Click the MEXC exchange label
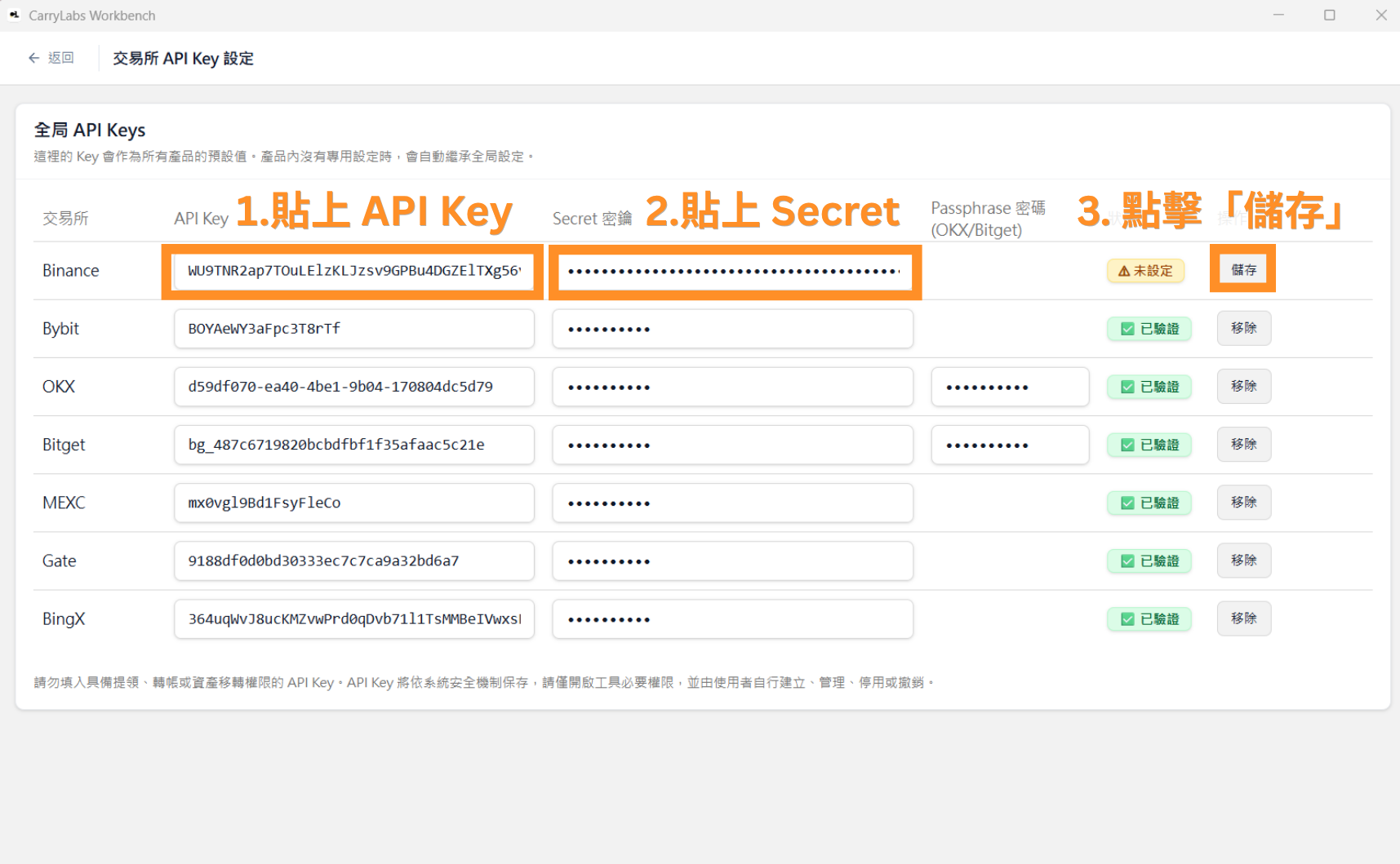1400x864 pixels. point(64,503)
